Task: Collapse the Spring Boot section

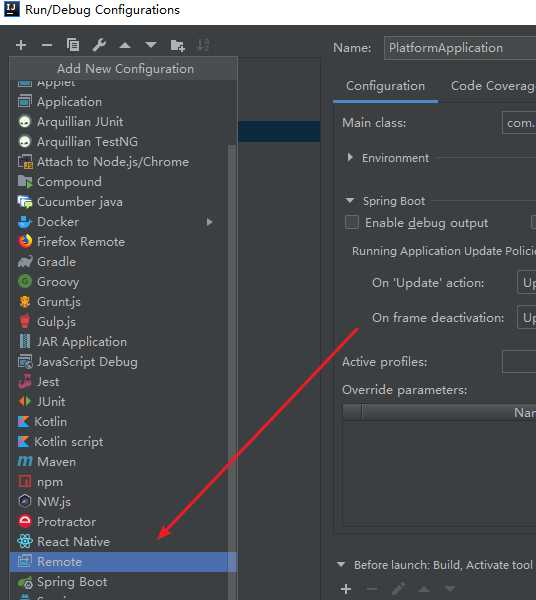Action: click(349, 200)
